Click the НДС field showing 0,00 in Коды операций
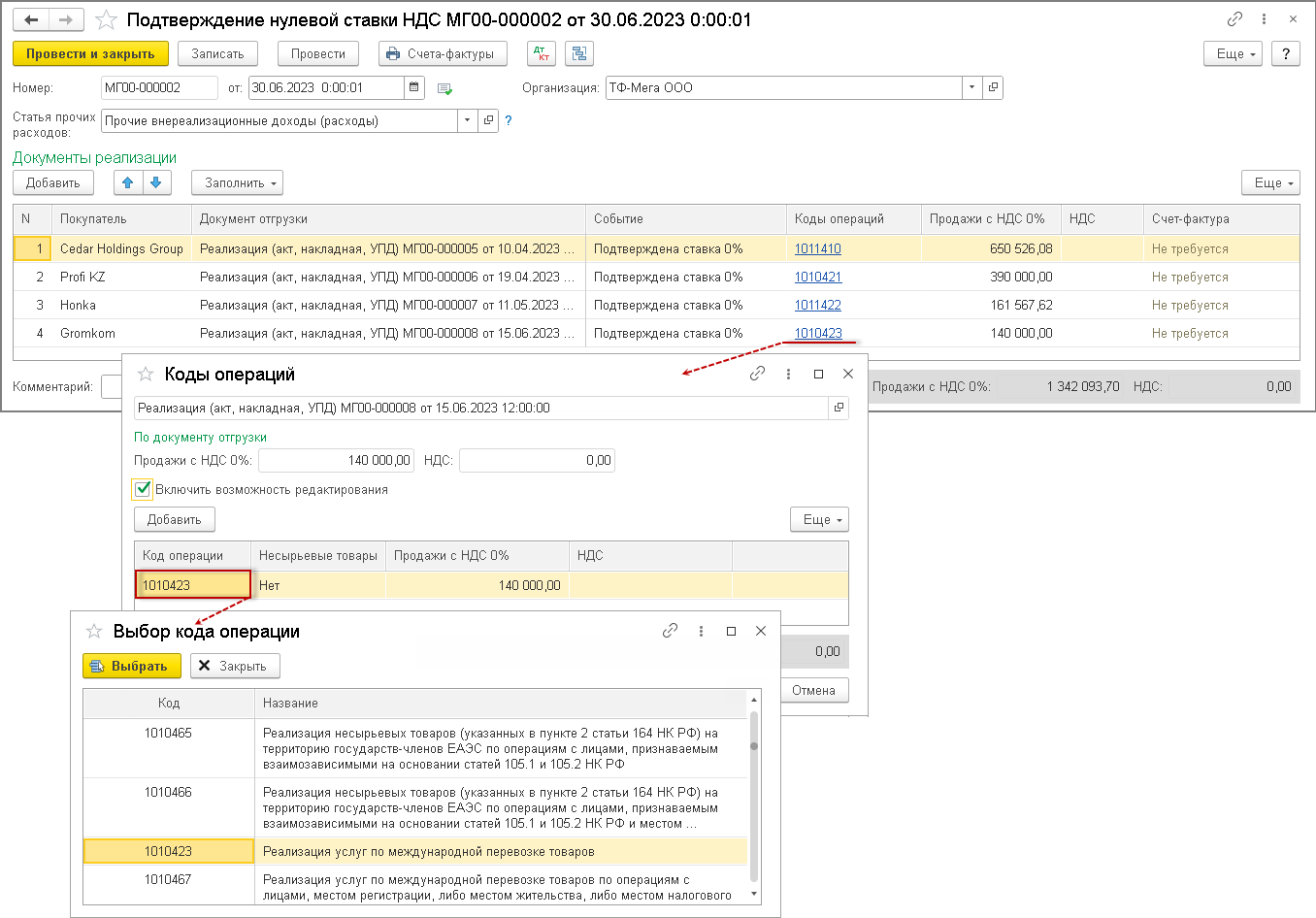This screenshot has height=918, width=1316. (x=537, y=460)
